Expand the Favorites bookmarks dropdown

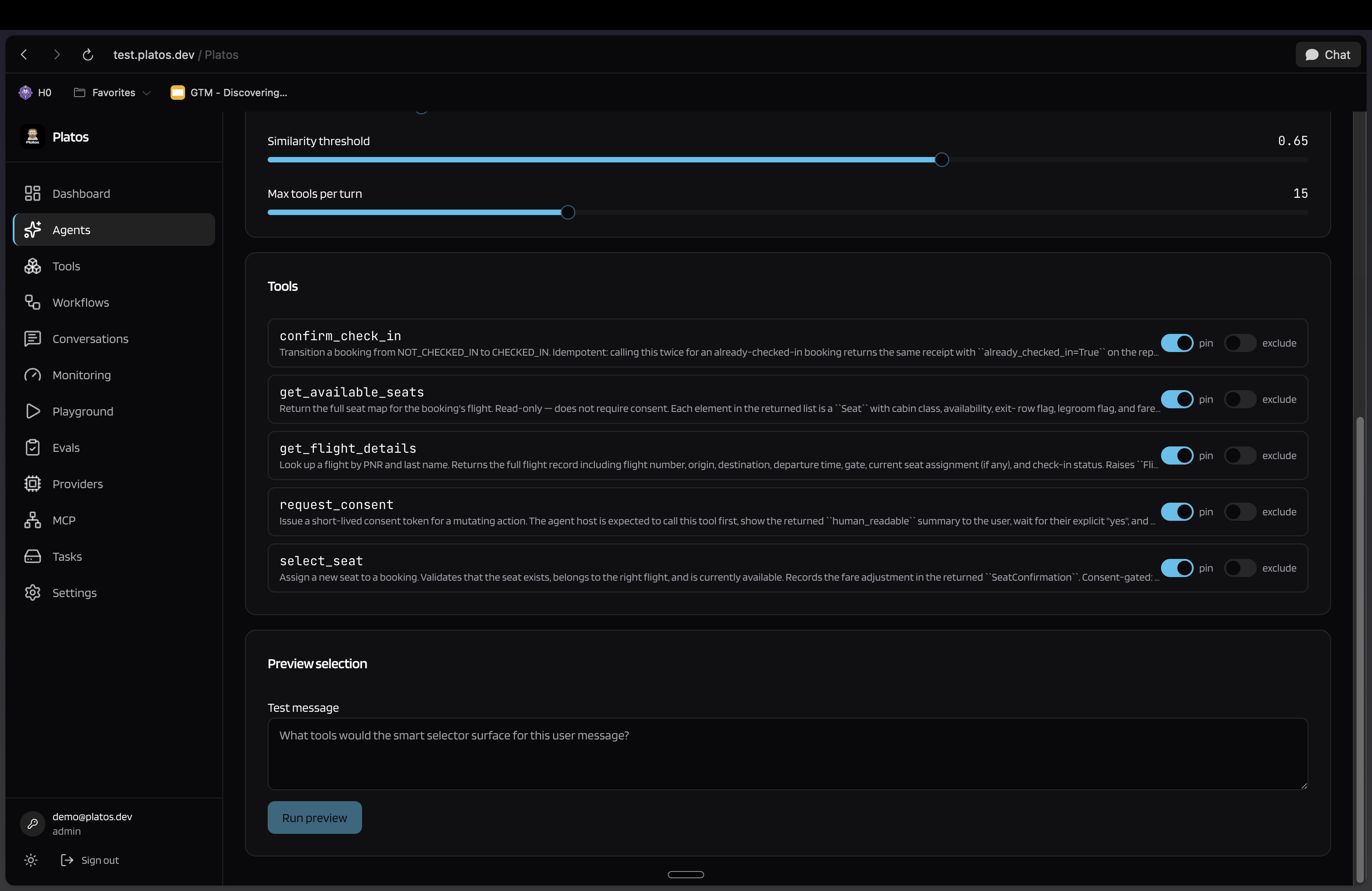point(113,93)
